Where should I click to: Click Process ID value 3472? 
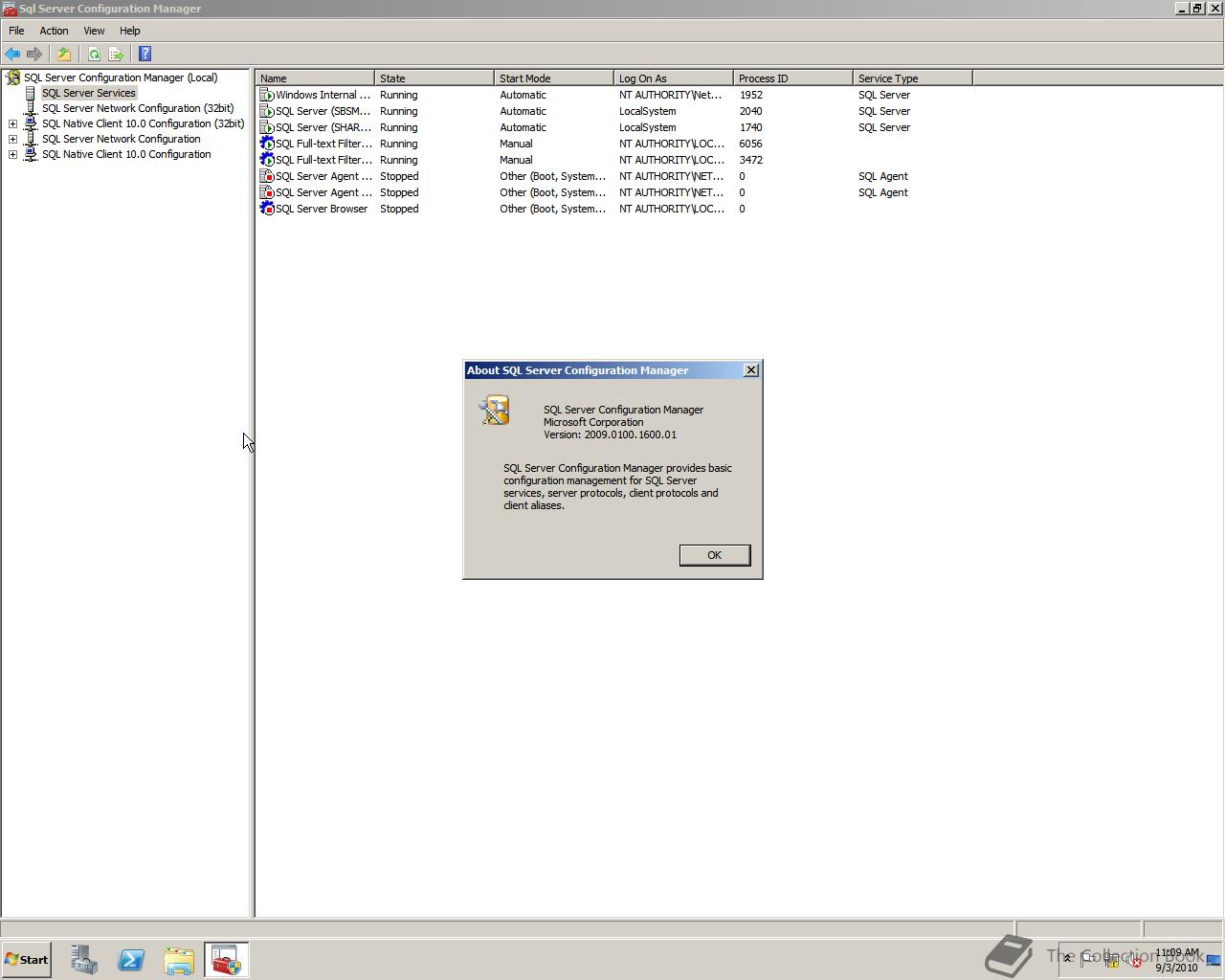[750, 160]
